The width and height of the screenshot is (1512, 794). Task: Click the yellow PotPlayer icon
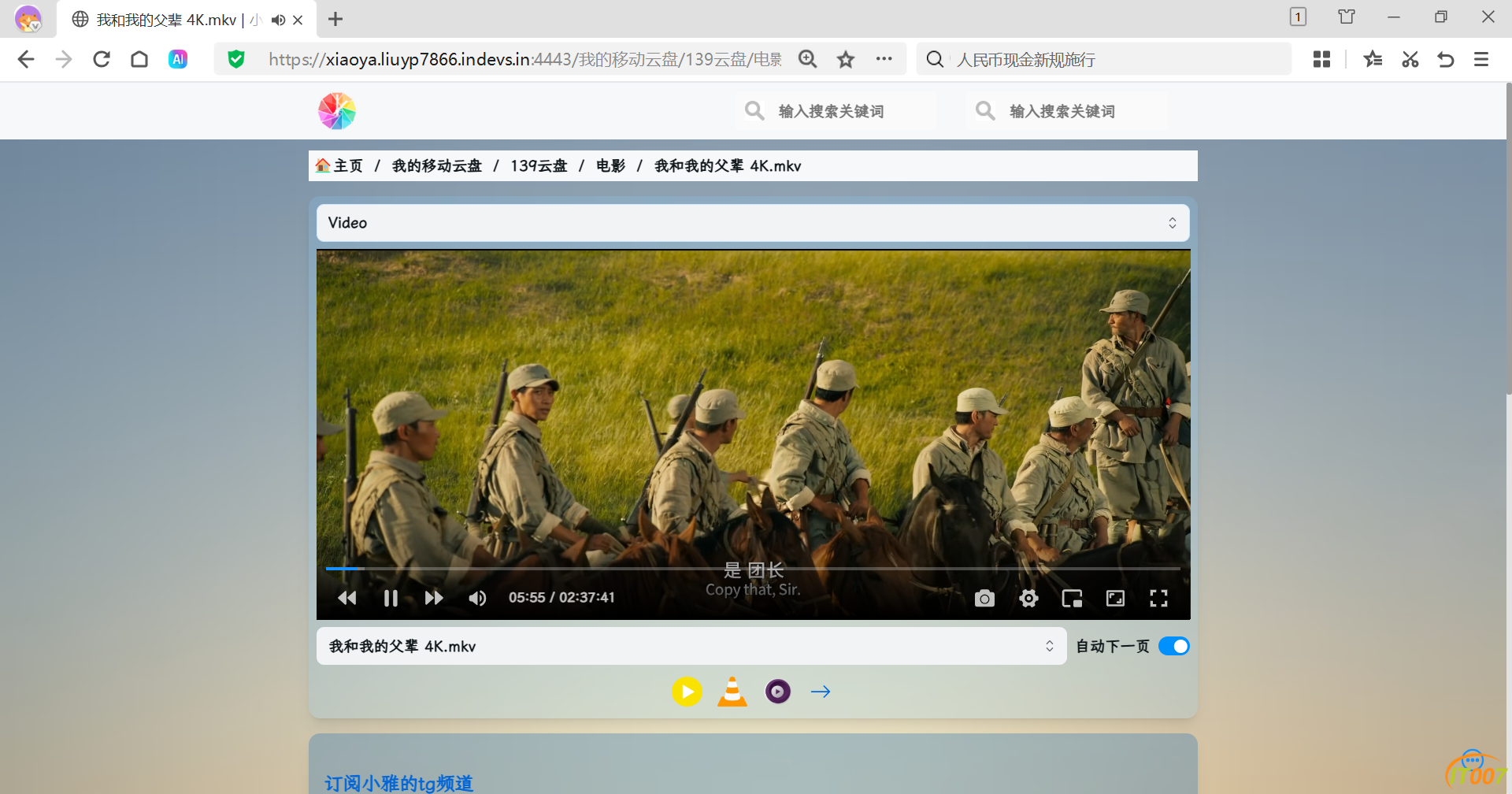tap(687, 692)
